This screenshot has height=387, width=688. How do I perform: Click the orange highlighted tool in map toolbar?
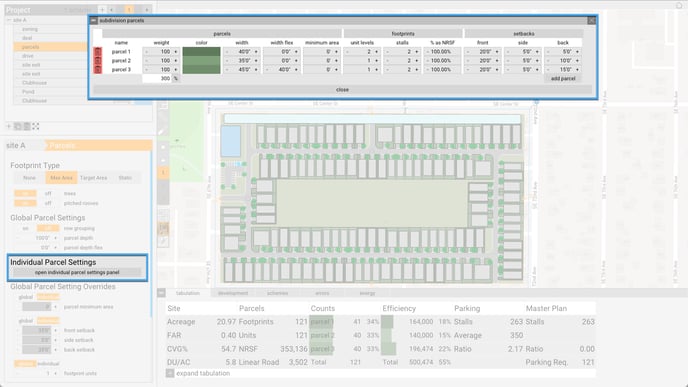tap(163, 172)
